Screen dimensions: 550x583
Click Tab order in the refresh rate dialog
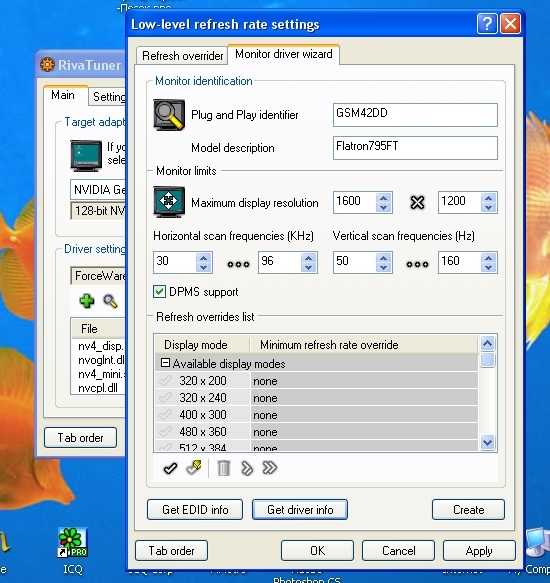click(x=171, y=550)
